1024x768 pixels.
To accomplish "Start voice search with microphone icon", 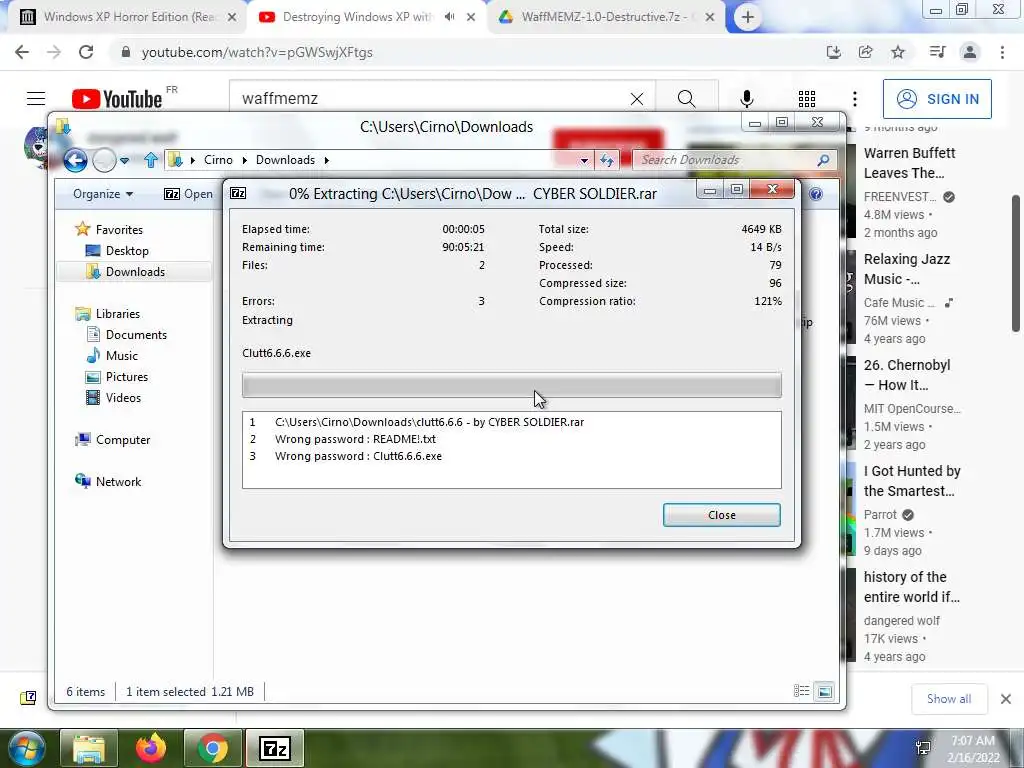I will tap(747, 99).
